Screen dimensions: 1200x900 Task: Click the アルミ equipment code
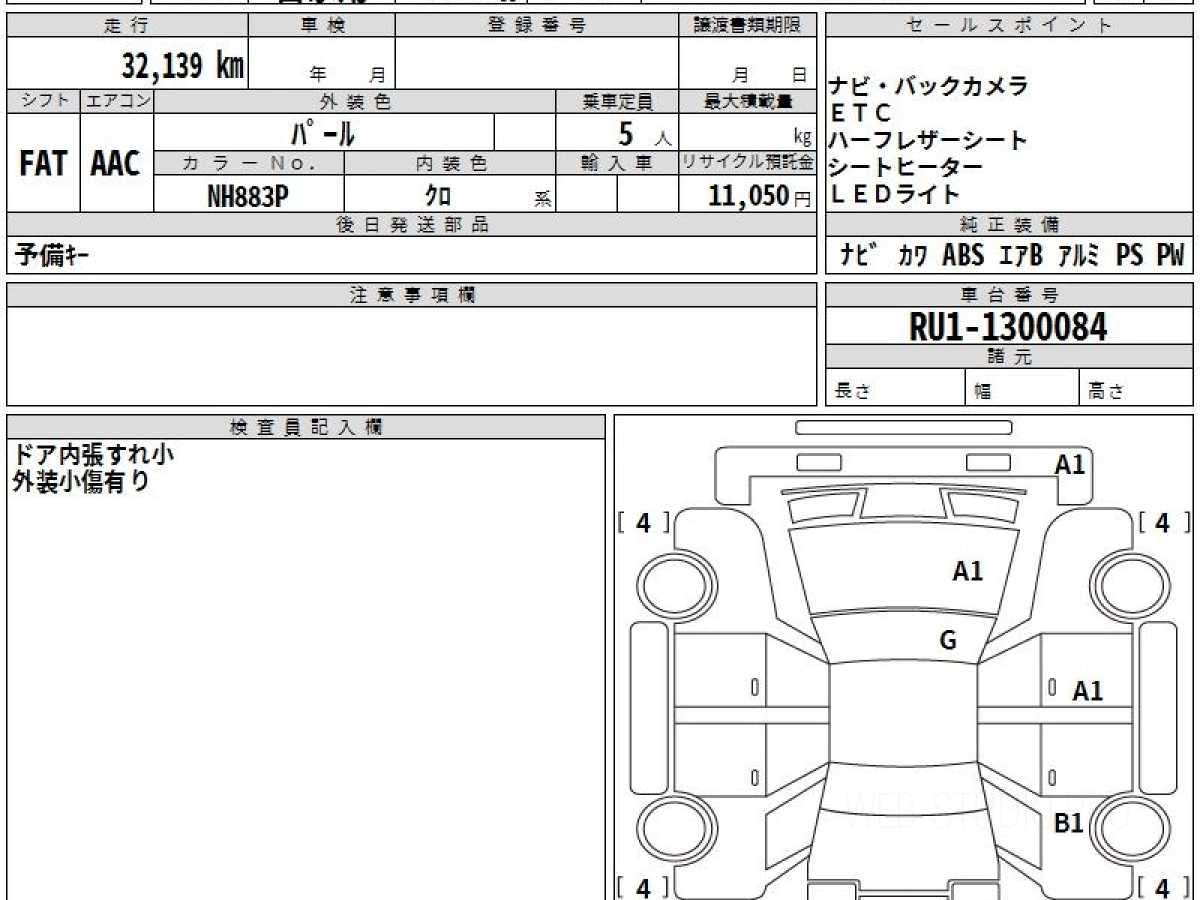[x=1080, y=256]
